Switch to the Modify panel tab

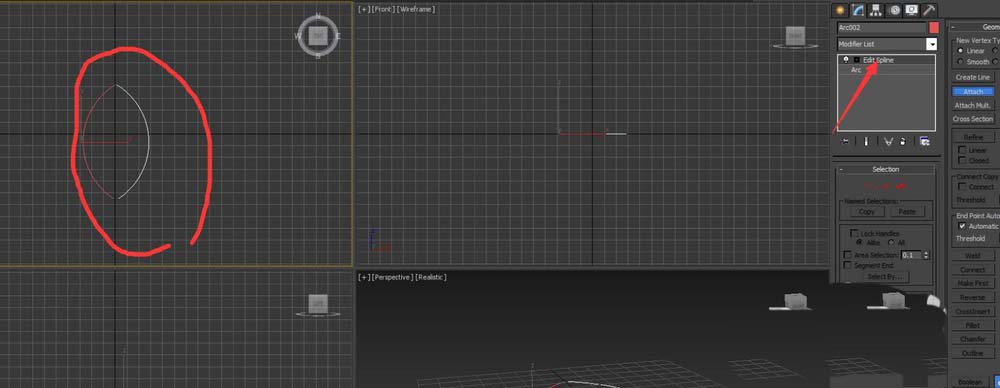click(858, 10)
